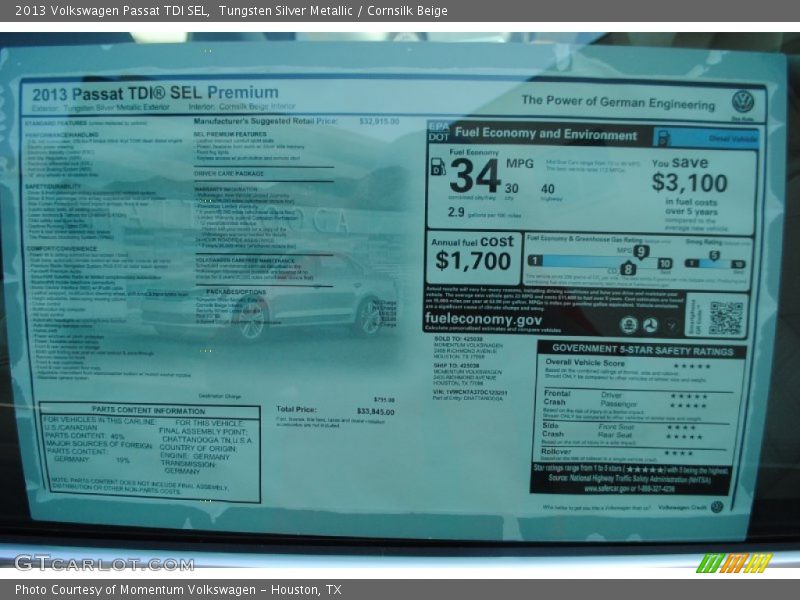Screen dimensions: 800x600
Task: Click the Smog Rating scale bar
Action: tap(714, 263)
